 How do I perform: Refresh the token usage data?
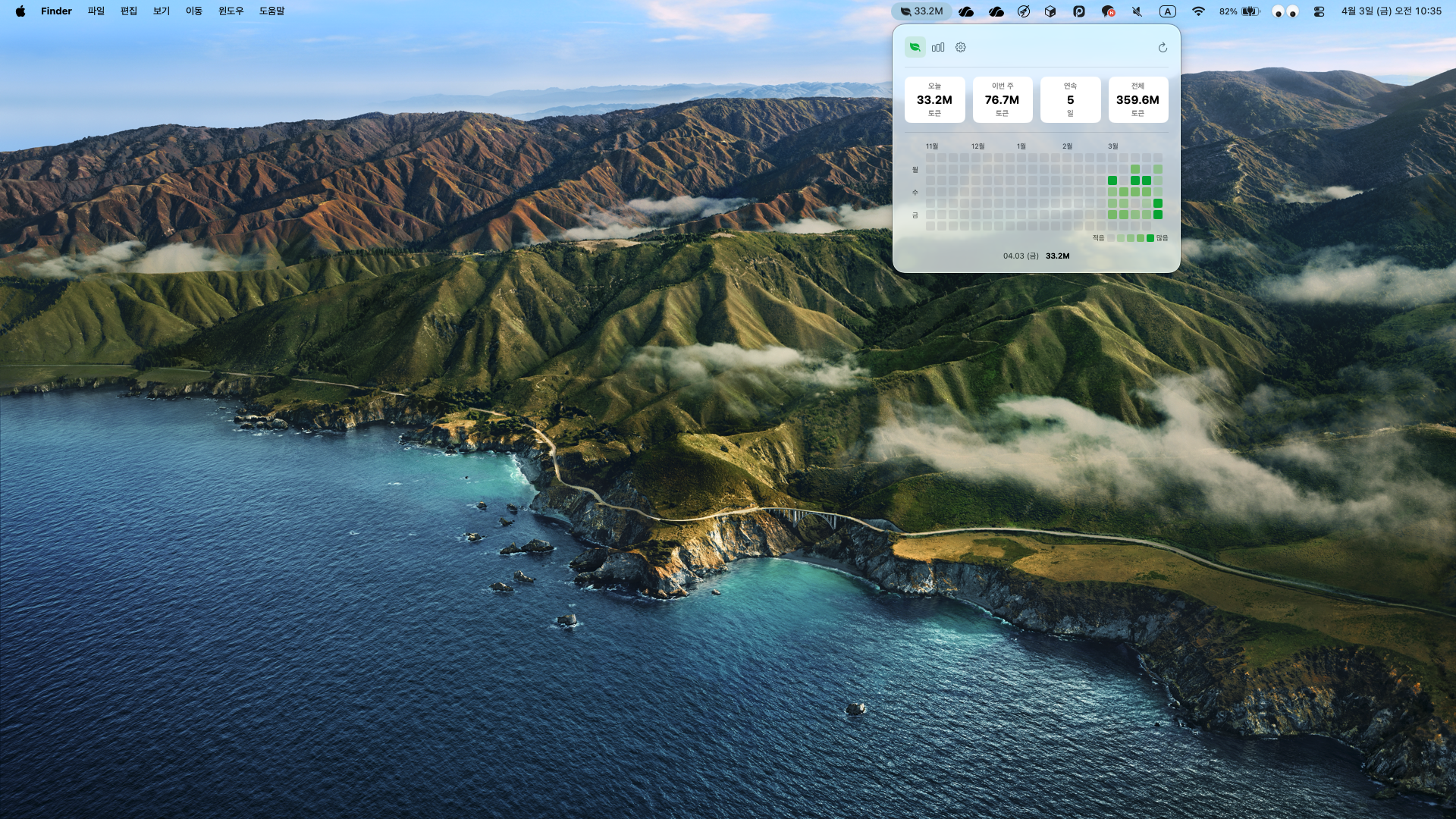click(x=1163, y=48)
